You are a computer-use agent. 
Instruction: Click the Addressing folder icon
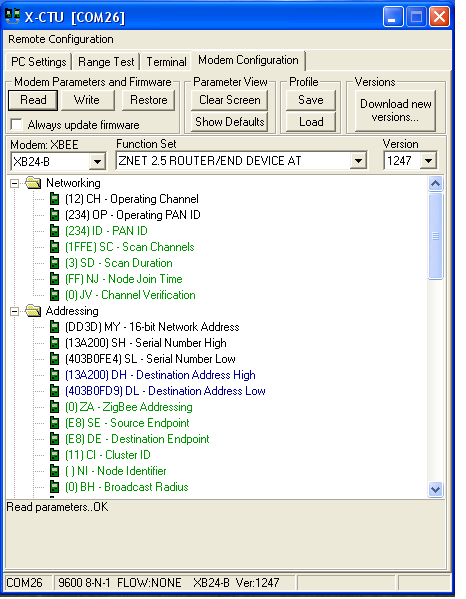coord(33,311)
